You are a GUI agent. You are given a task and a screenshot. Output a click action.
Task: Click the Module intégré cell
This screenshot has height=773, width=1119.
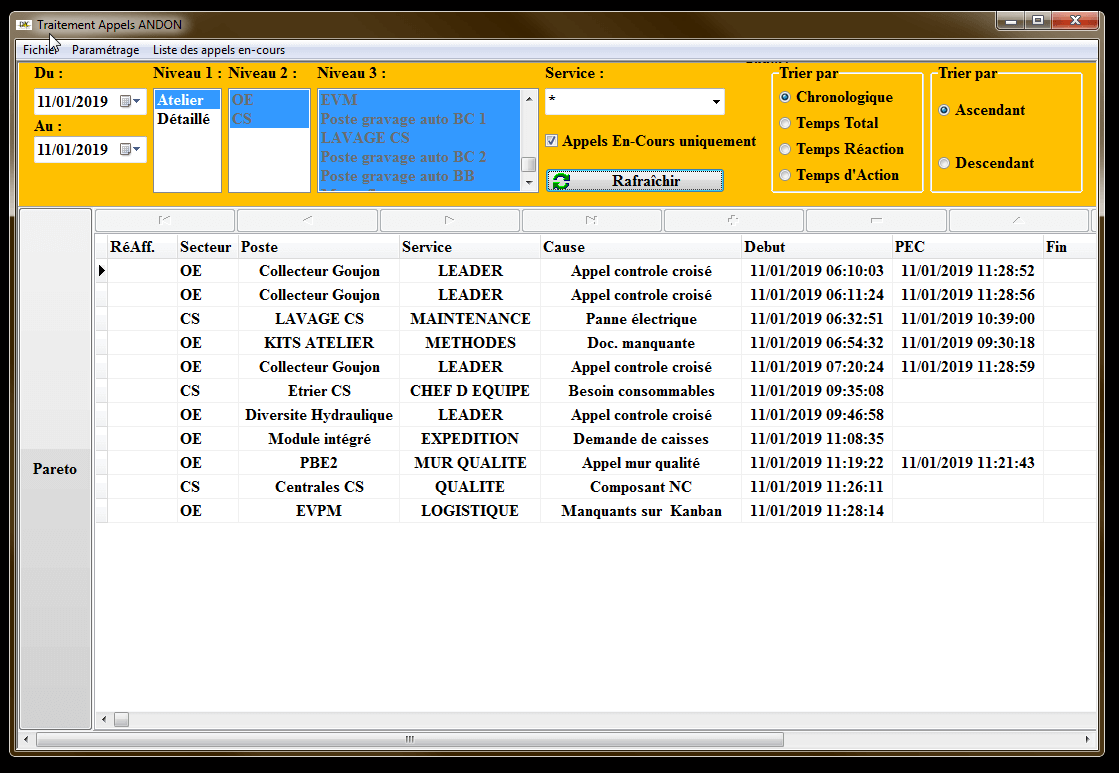[319, 439]
